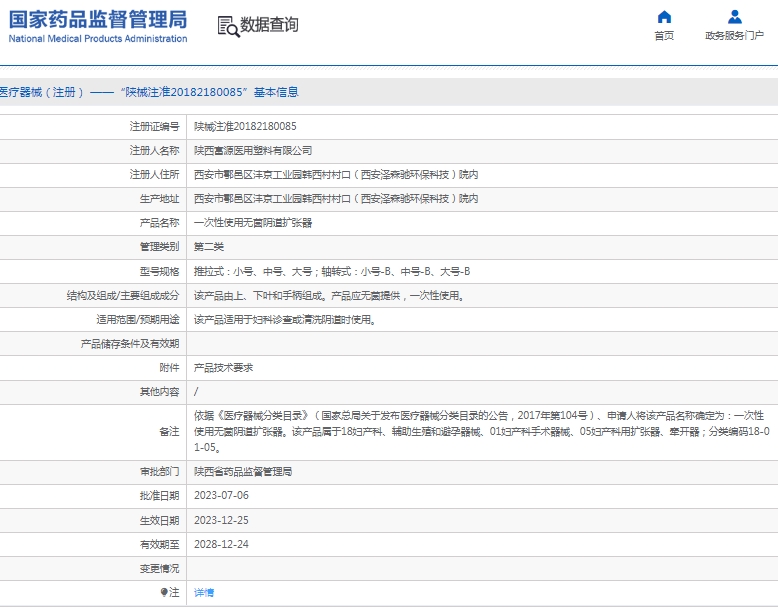Open 政务服务门户 user portal icon
The height and width of the screenshot is (613, 778).
click(x=734, y=17)
